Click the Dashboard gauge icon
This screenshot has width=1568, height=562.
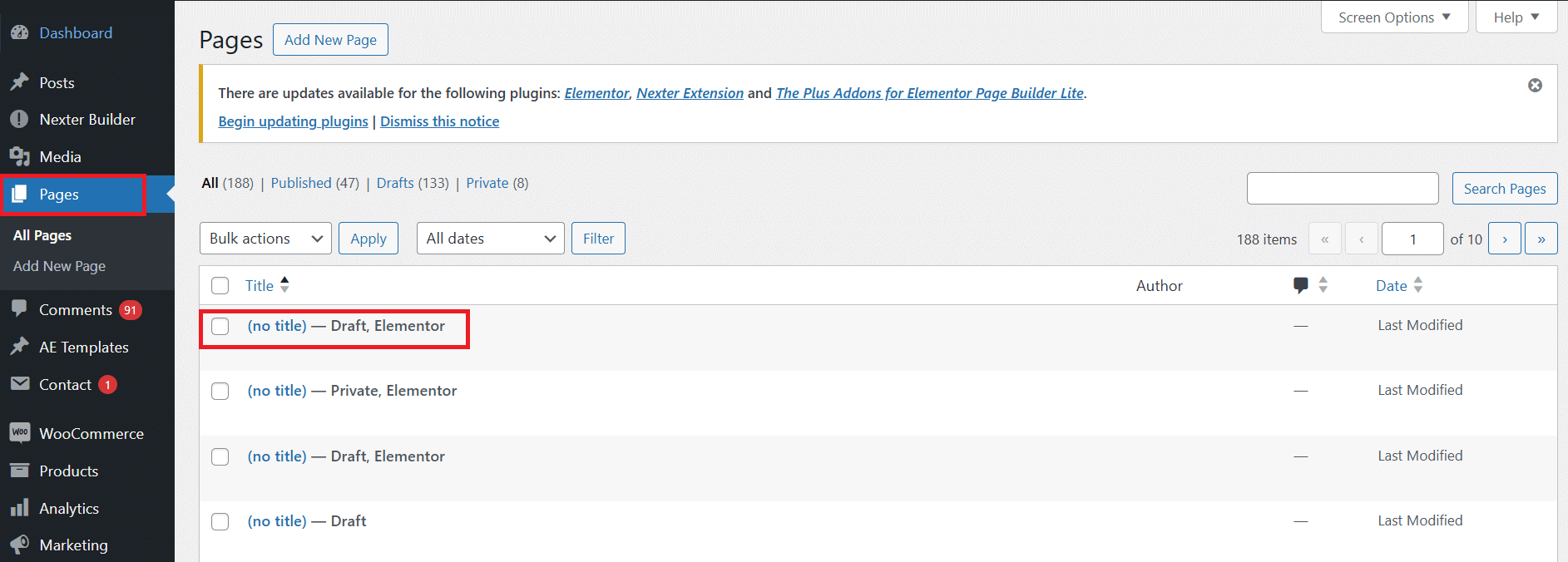coord(19,33)
